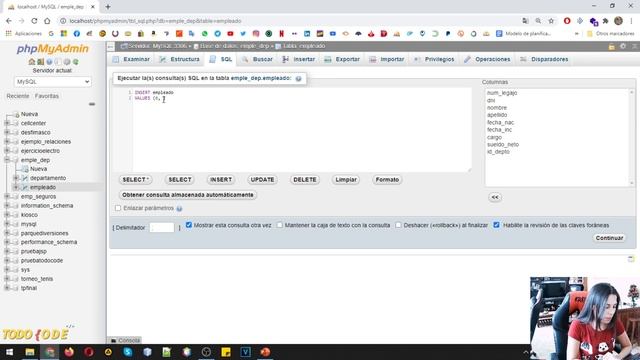Open the Examinar tab
This screenshot has width=640, height=360.
tap(131, 59)
